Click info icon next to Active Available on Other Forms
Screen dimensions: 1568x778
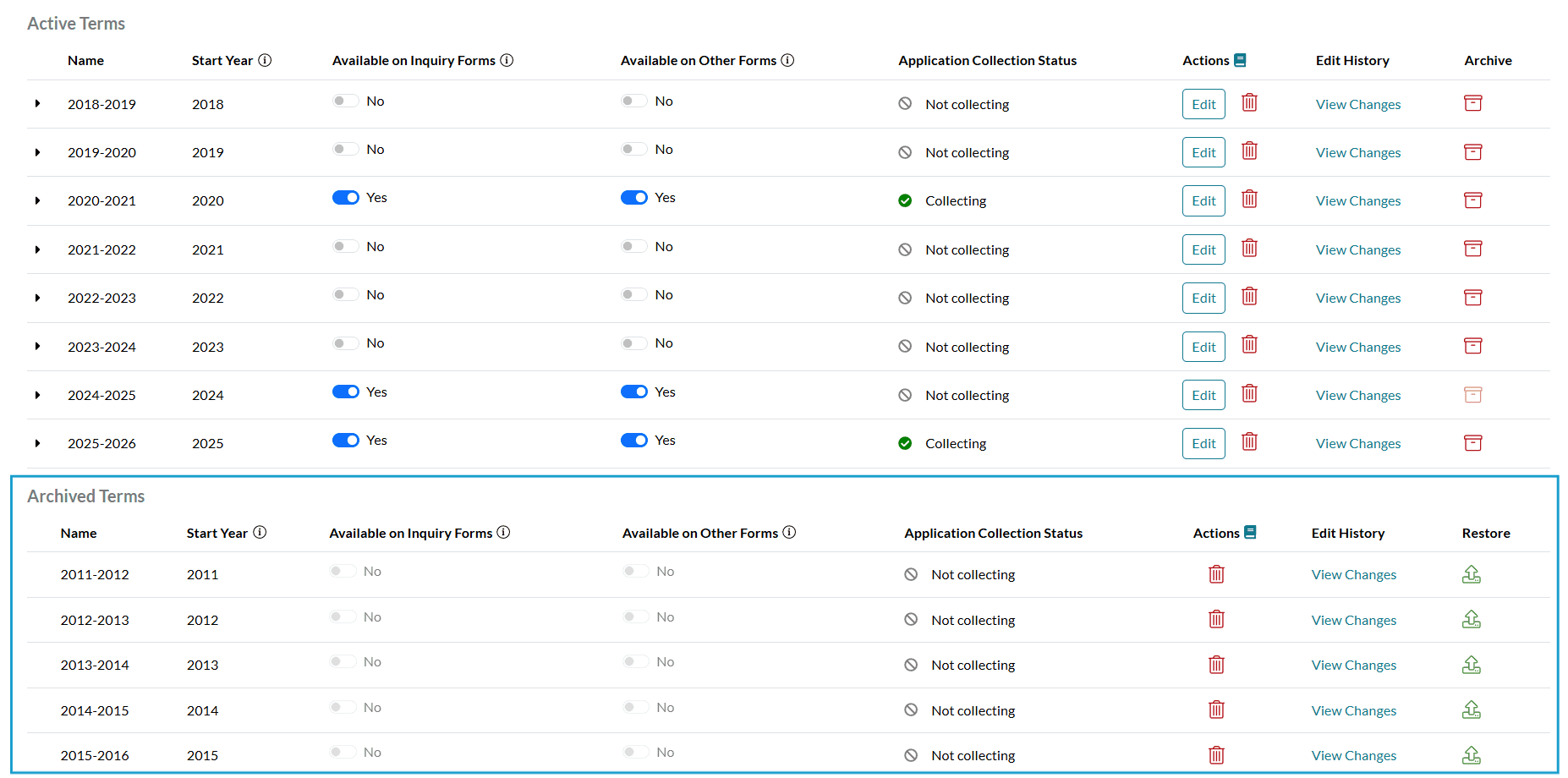787,60
